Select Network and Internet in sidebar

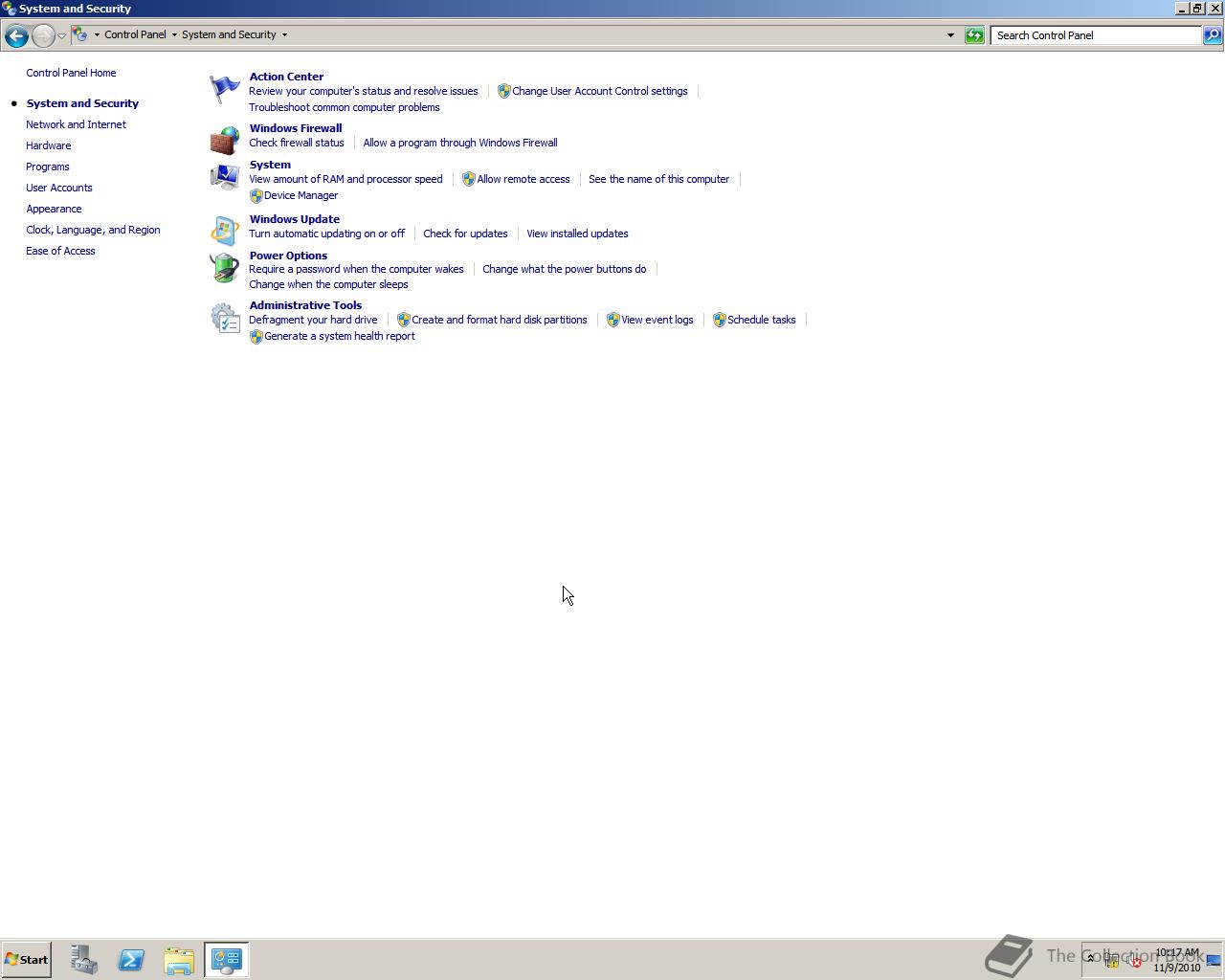pyautogui.click(x=76, y=124)
